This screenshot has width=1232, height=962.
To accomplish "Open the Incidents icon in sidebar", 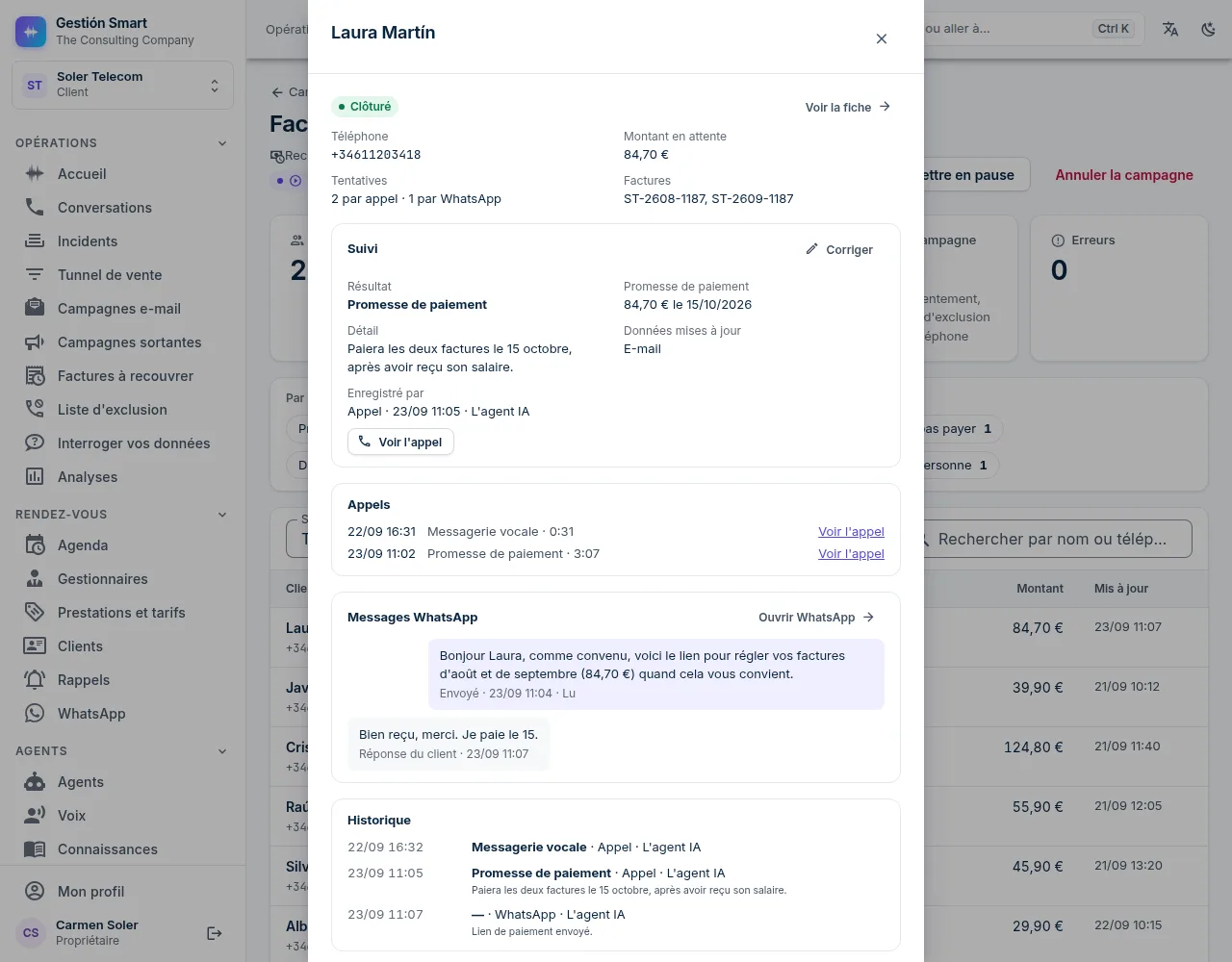I will (x=35, y=241).
